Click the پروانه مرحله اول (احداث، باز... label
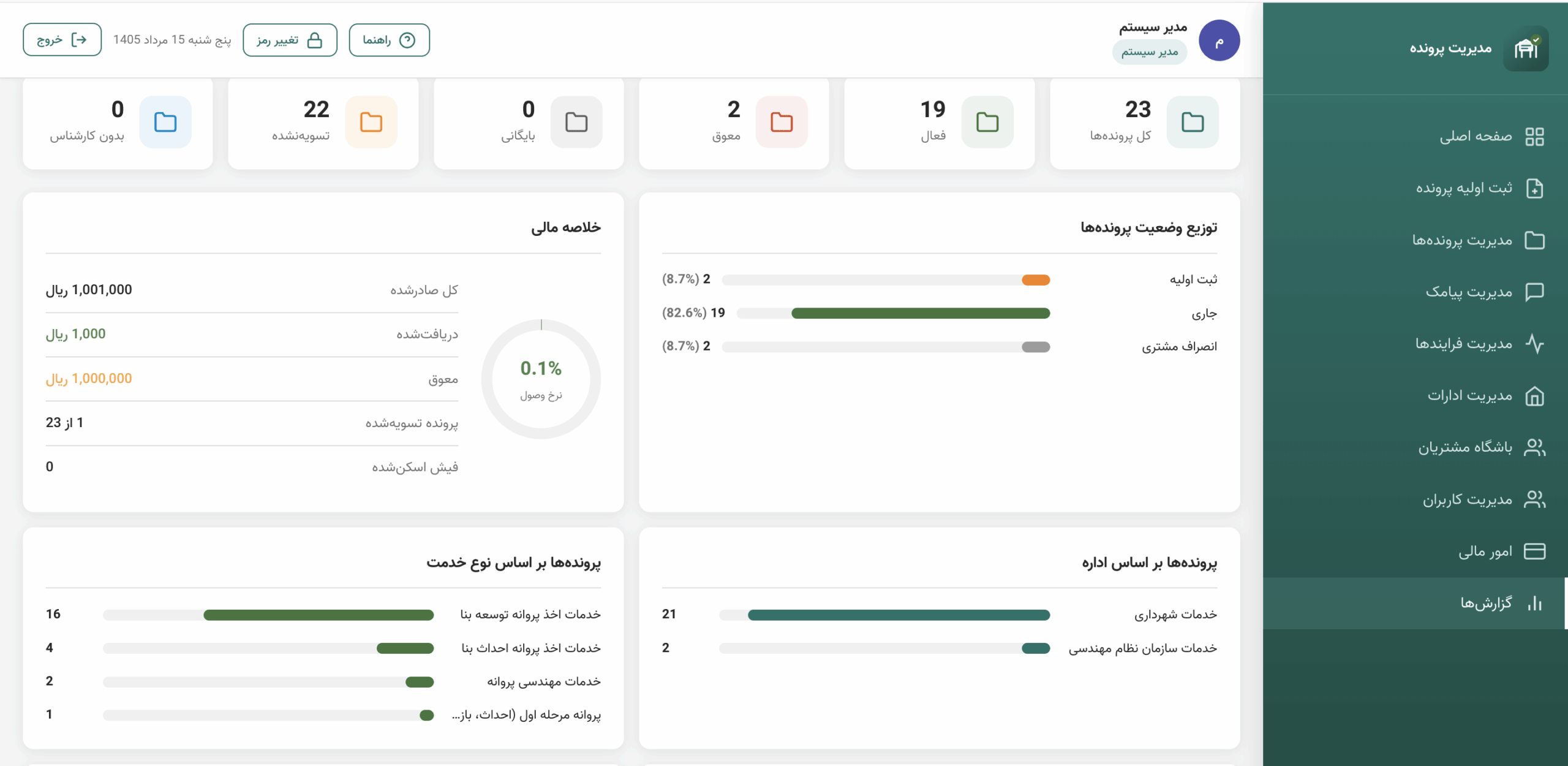 pos(527,715)
